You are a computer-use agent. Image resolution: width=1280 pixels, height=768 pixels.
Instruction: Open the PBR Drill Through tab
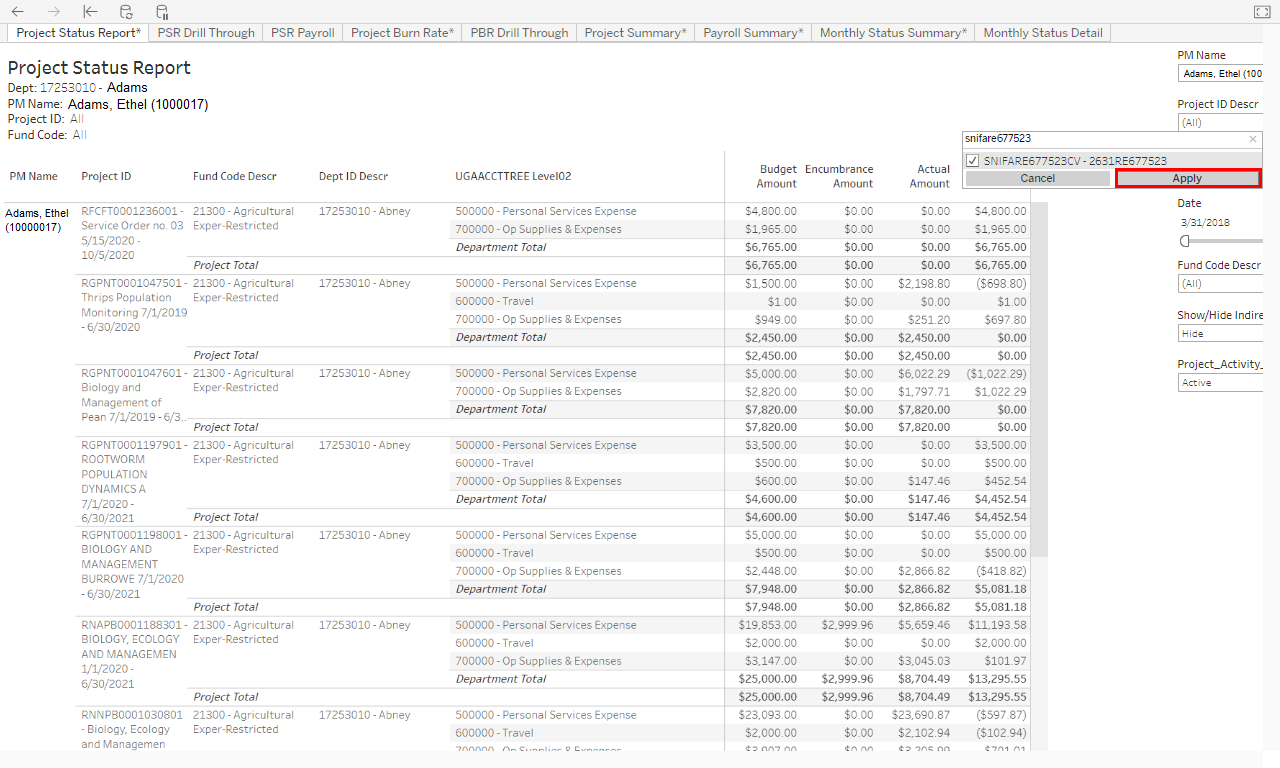(519, 32)
